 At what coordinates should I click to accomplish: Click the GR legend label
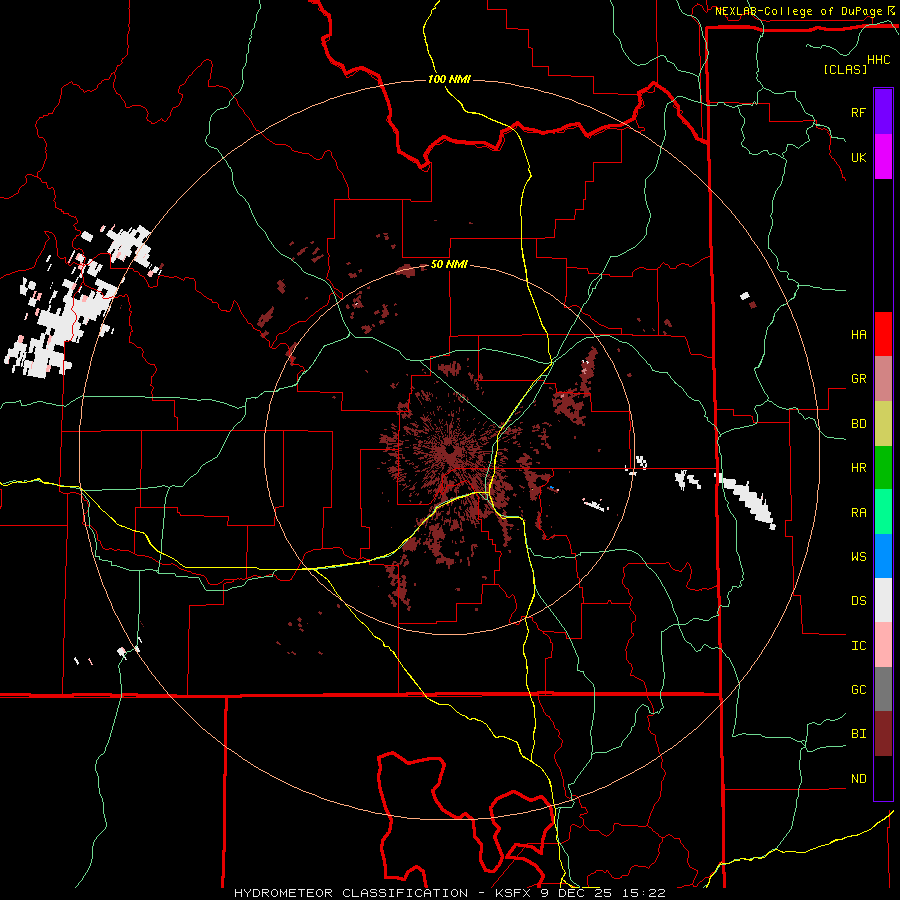pos(858,379)
